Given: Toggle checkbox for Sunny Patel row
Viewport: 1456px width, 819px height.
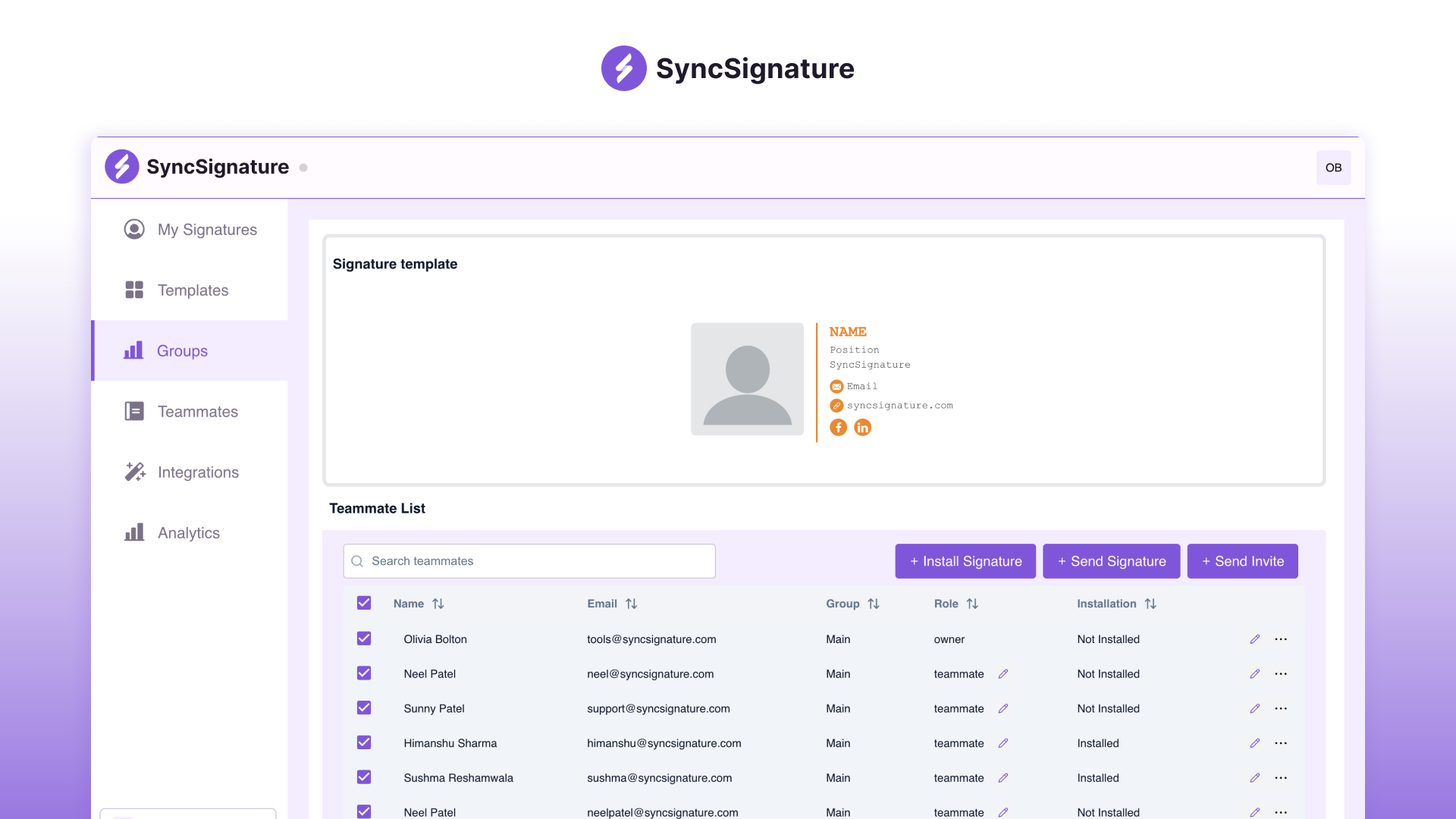Looking at the screenshot, I should pos(364,708).
